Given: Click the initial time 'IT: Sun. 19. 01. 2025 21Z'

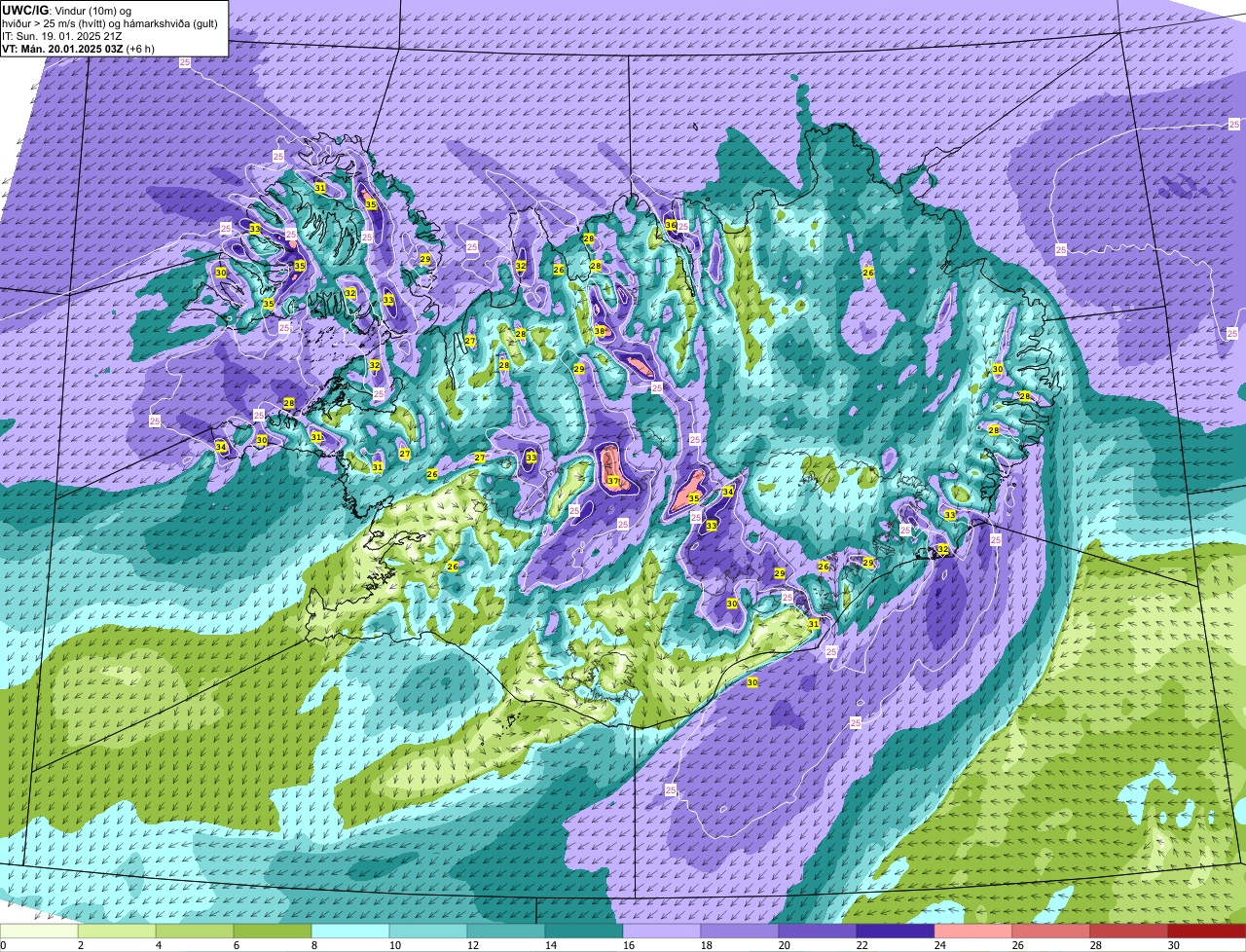Looking at the screenshot, I should (x=62, y=36).
